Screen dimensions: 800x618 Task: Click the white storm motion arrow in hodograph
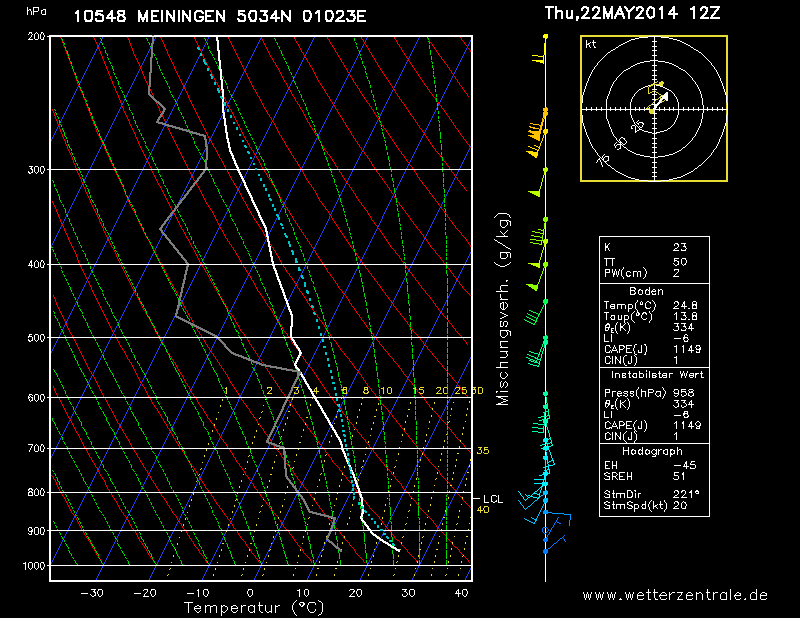pos(660,101)
